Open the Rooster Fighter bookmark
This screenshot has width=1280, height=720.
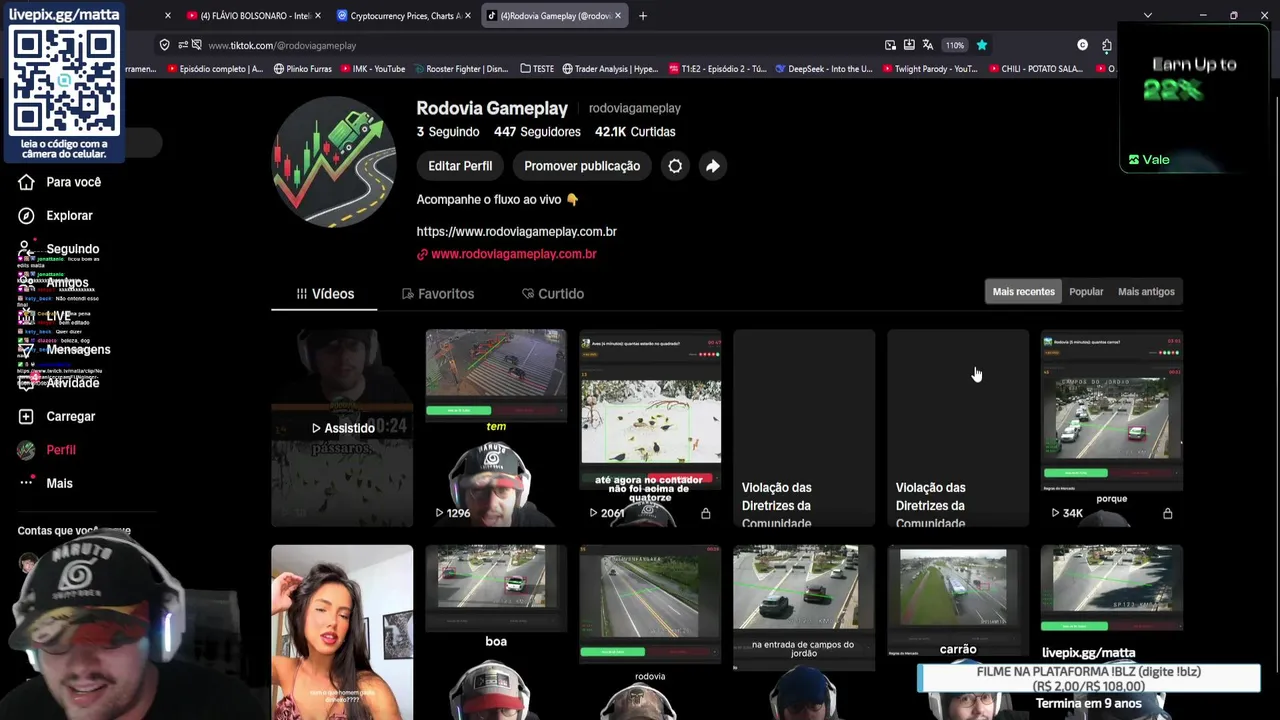tap(460, 69)
